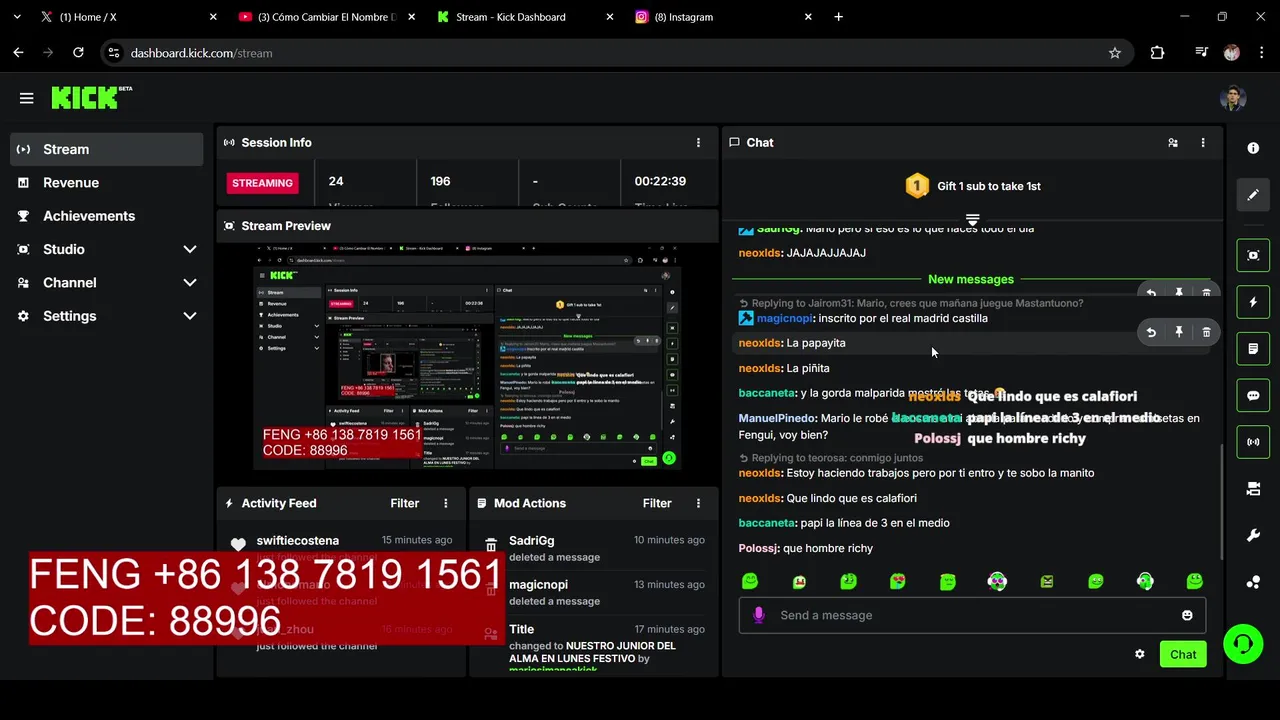Click the chat panel vertical scrollbar
The height and width of the screenshot is (720, 1280).
point(1221,500)
